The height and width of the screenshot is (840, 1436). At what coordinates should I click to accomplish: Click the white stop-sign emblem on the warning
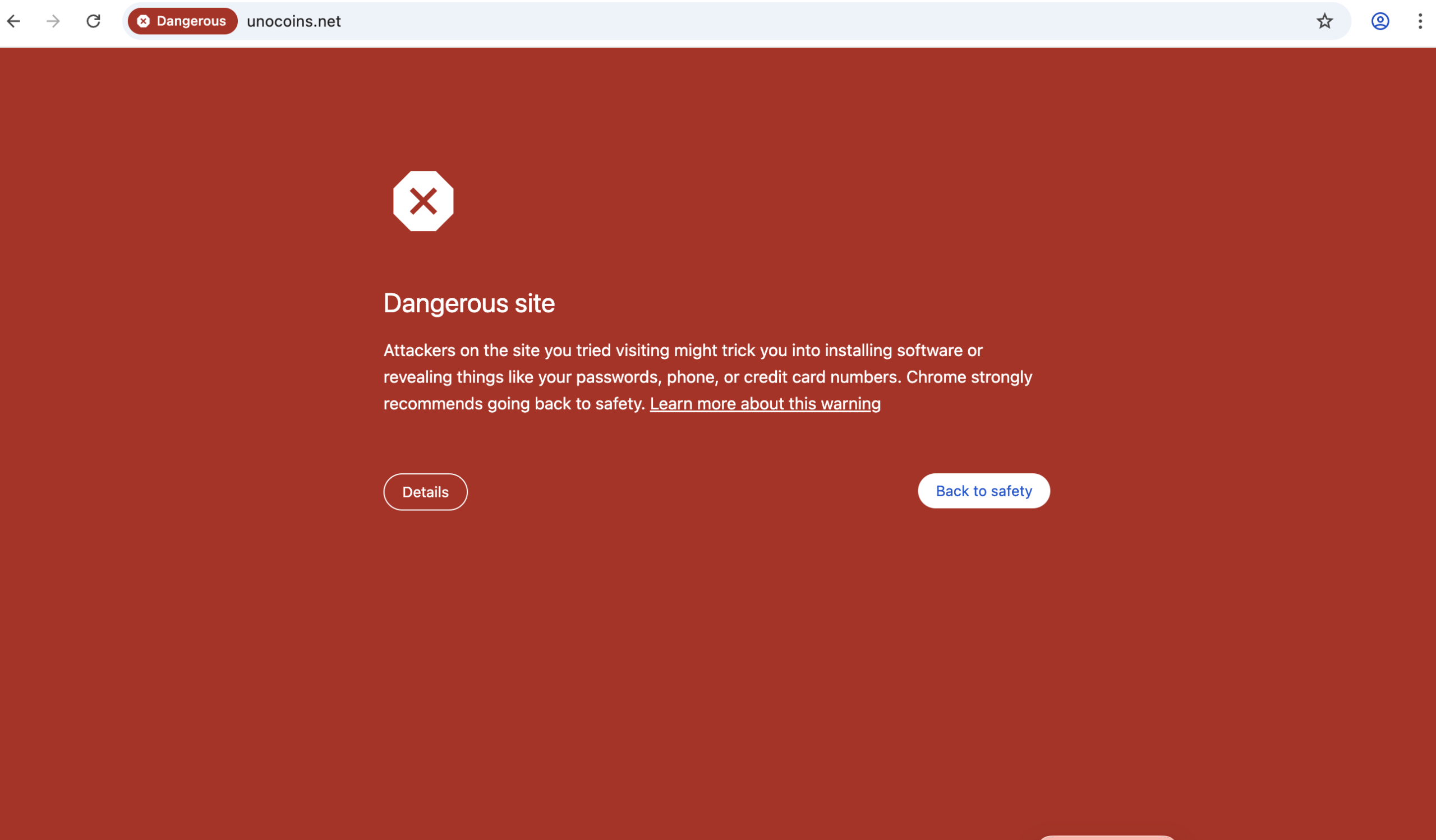[x=424, y=201]
